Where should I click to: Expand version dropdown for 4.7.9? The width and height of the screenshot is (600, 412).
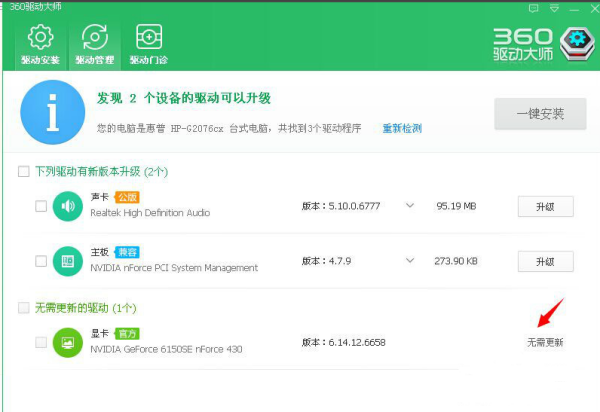tap(410, 261)
